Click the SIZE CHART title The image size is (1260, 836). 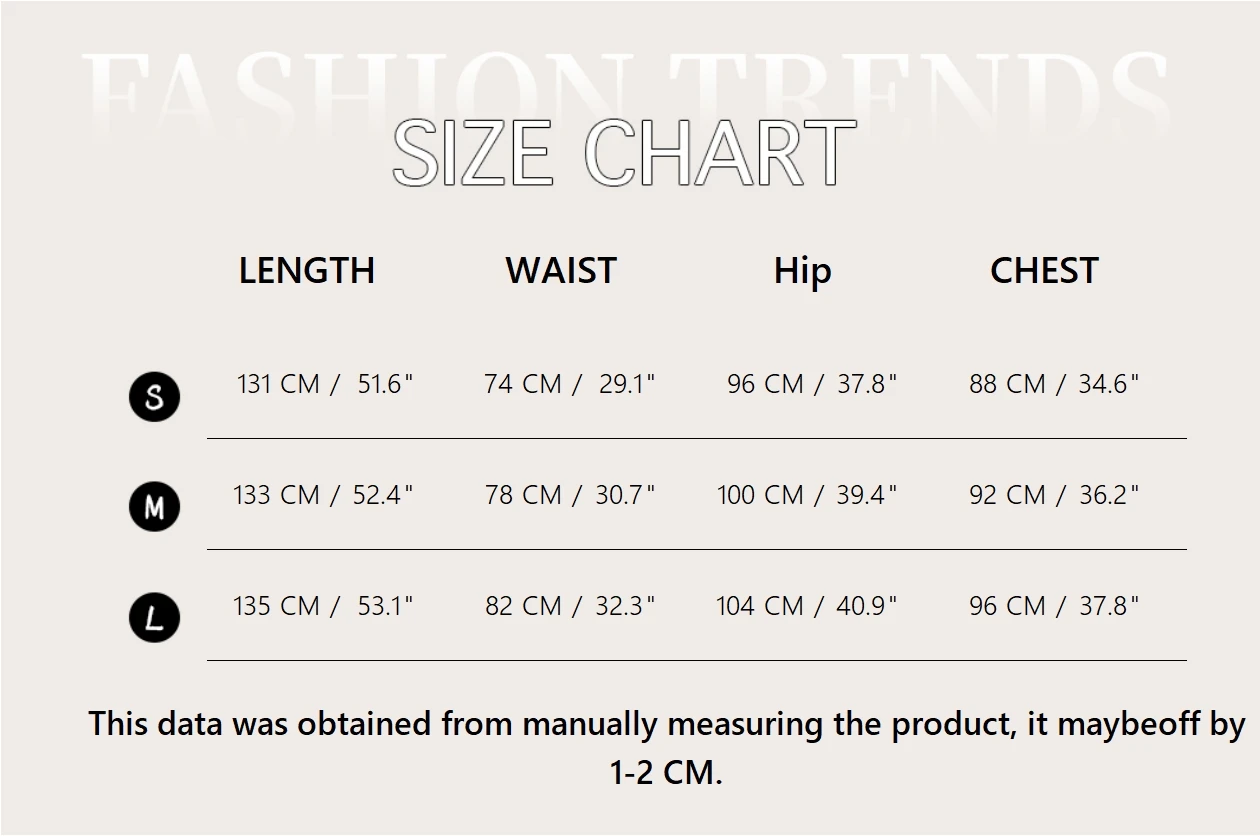pyautogui.click(x=624, y=153)
